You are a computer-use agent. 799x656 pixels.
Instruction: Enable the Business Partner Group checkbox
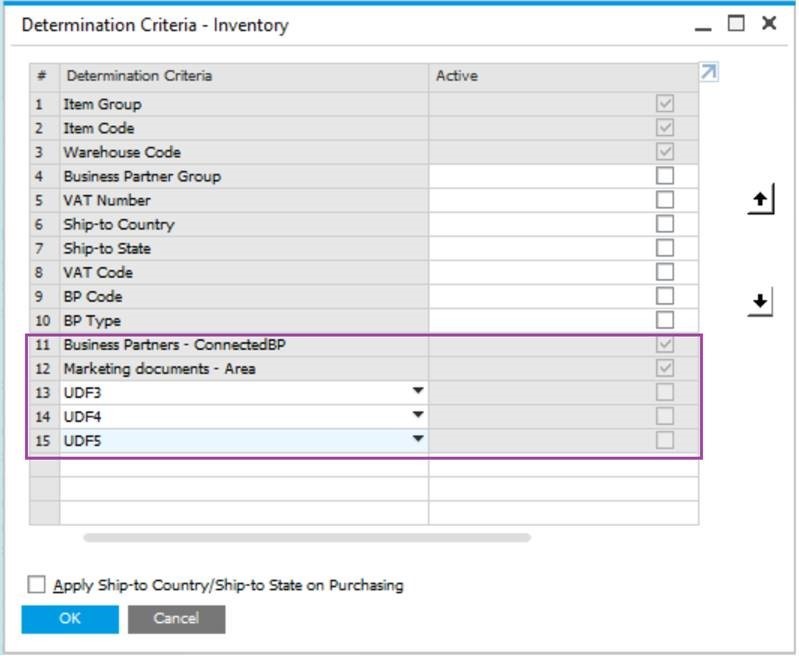(665, 176)
